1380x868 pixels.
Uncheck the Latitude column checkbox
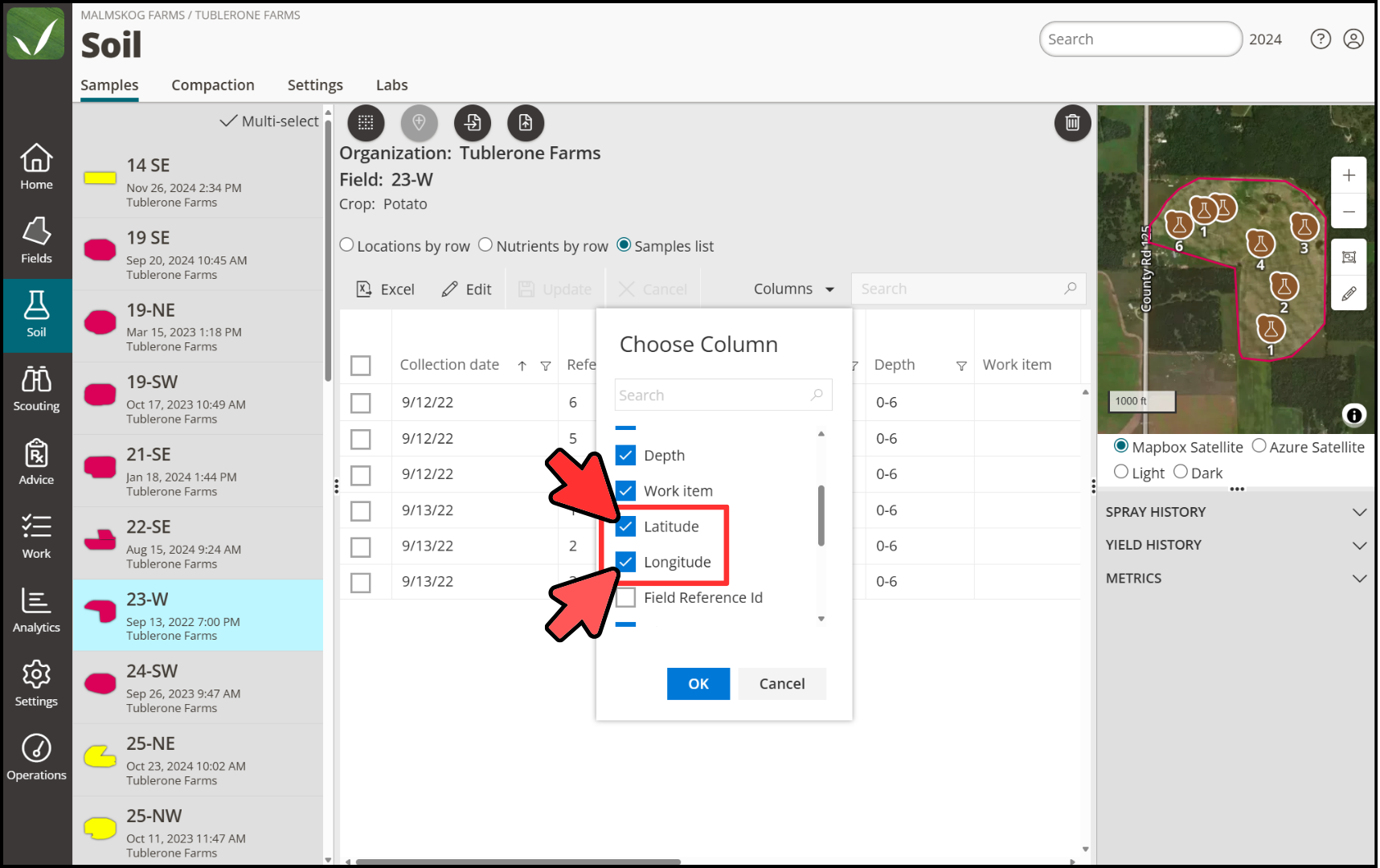[625, 526]
